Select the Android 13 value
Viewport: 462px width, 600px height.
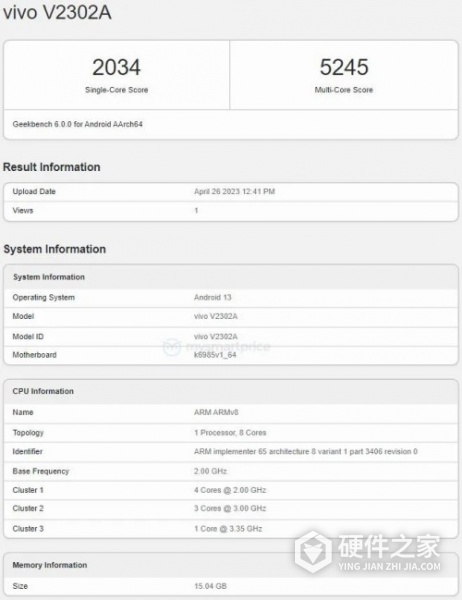click(x=213, y=297)
